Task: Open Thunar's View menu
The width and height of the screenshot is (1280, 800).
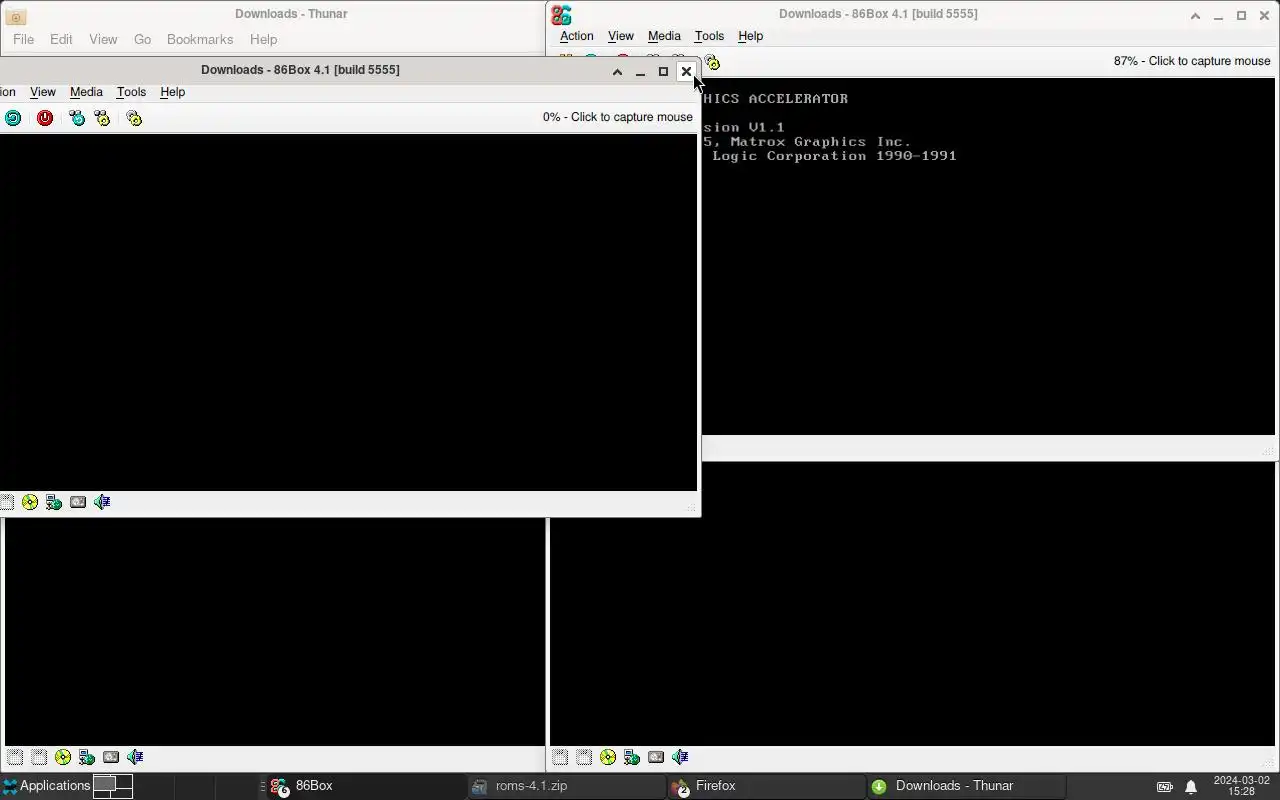Action: (x=103, y=39)
